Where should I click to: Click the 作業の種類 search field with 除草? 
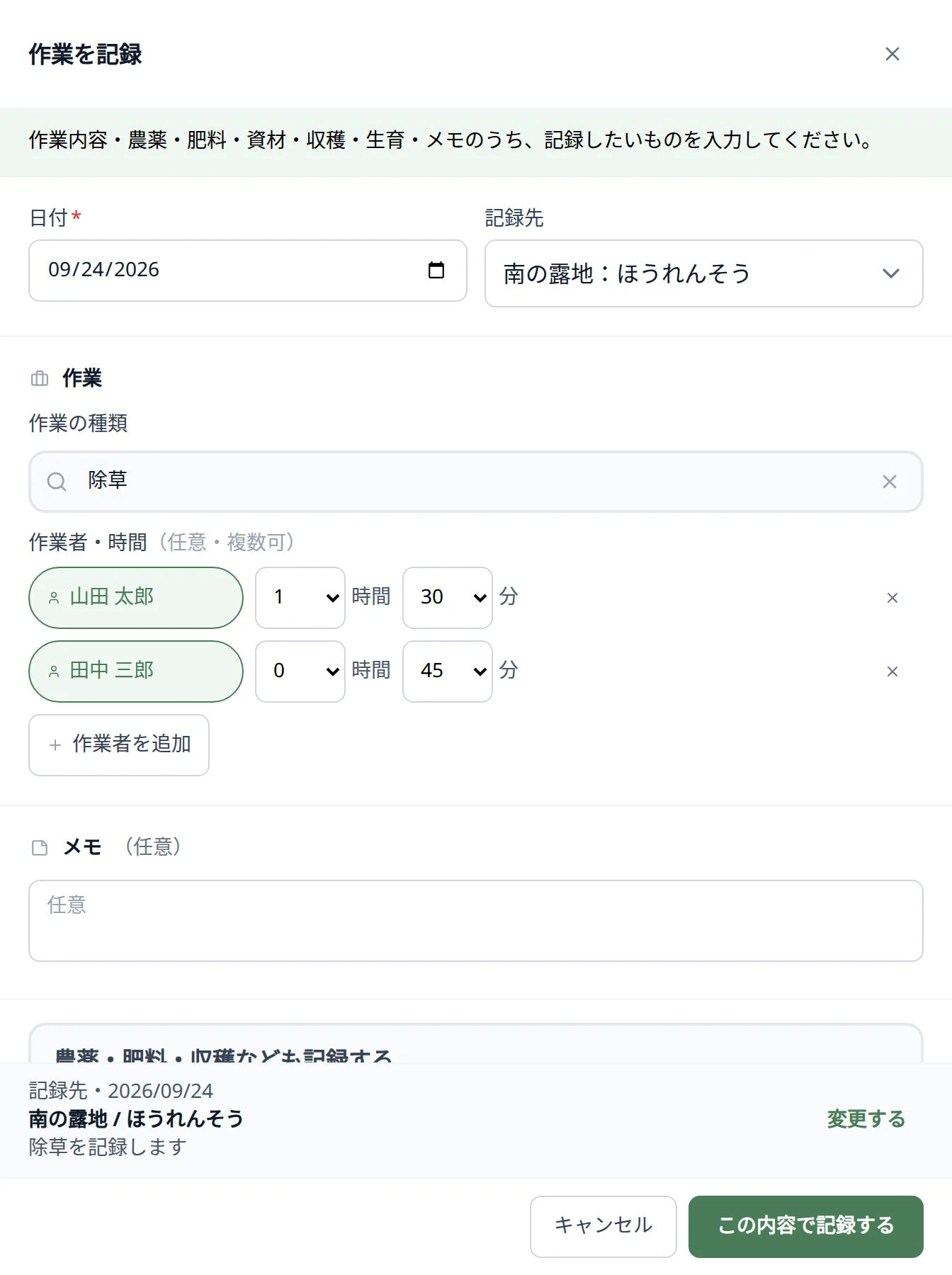(476, 482)
